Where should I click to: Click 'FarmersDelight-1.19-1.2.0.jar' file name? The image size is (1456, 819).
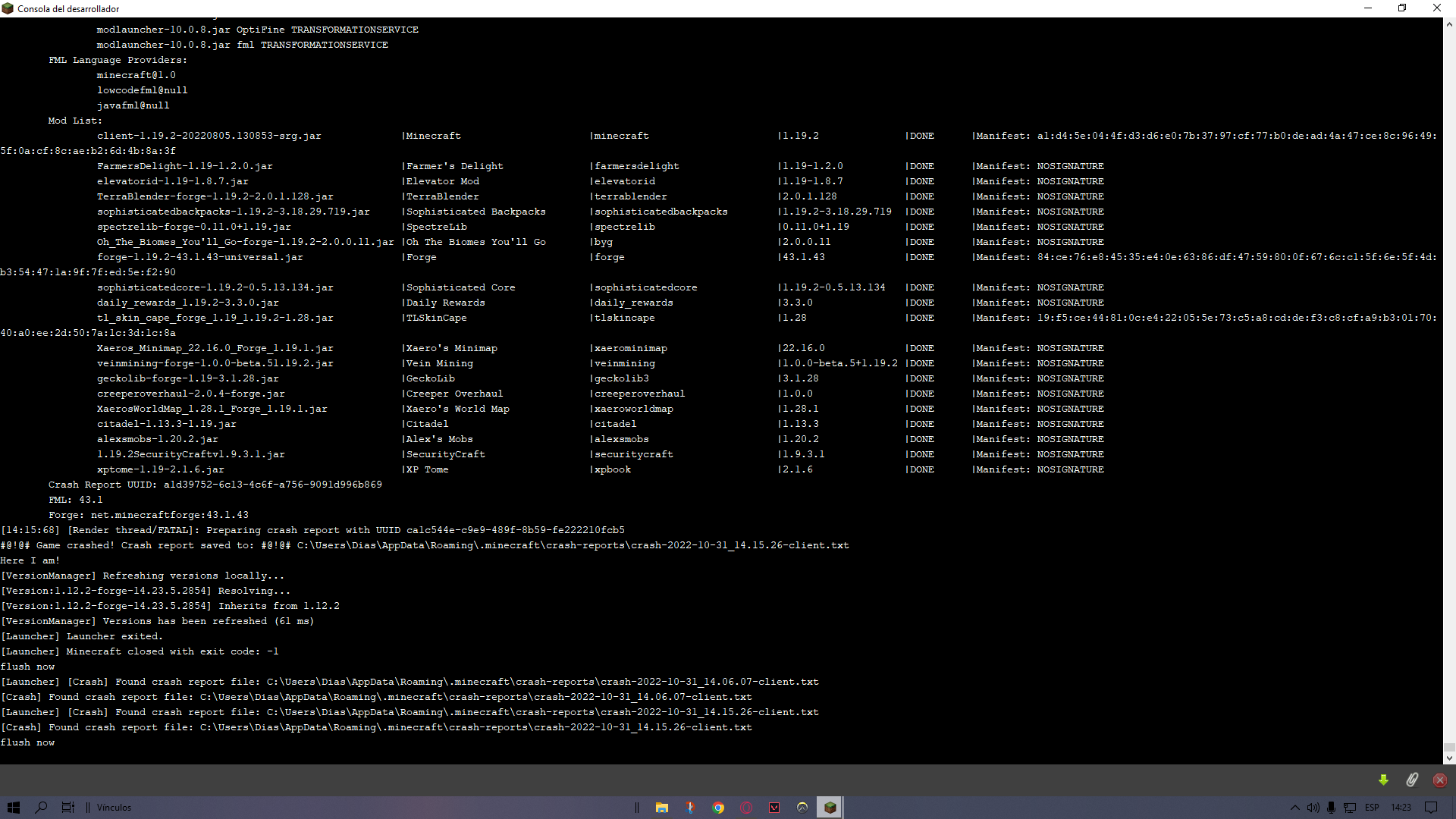tap(185, 166)
